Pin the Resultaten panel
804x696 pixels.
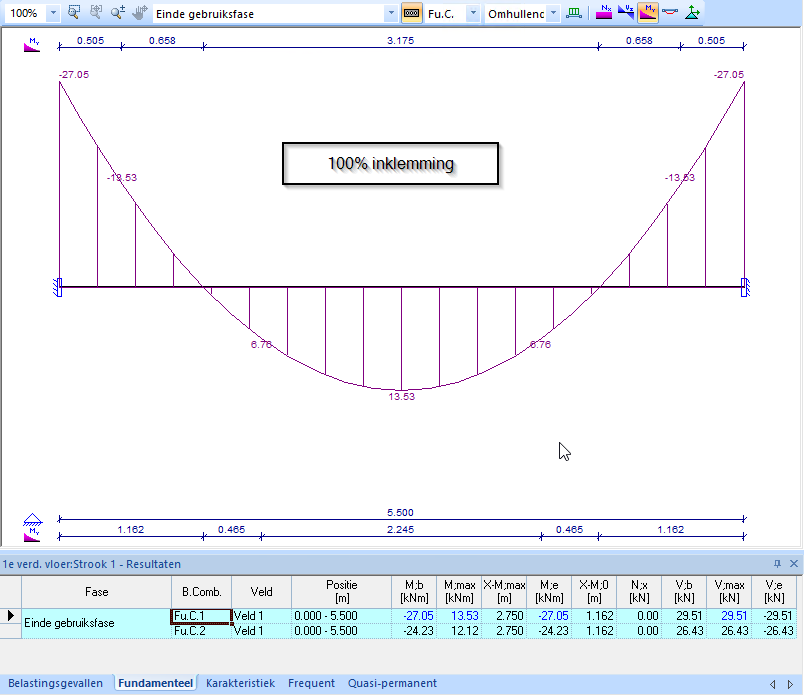pos(777,564)
